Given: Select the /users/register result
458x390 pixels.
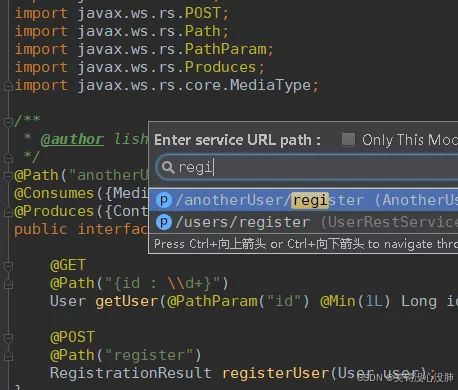Looking at the screenshot, I should pyautogui.click(x=304, y=222).
